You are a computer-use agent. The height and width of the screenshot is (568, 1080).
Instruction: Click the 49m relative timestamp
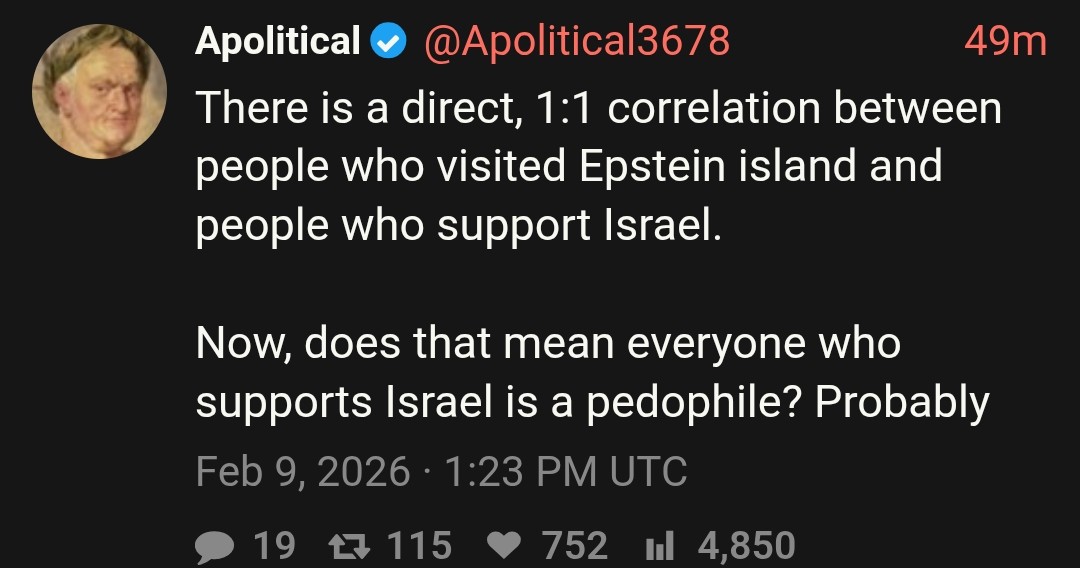click(x=1004, y=41)
